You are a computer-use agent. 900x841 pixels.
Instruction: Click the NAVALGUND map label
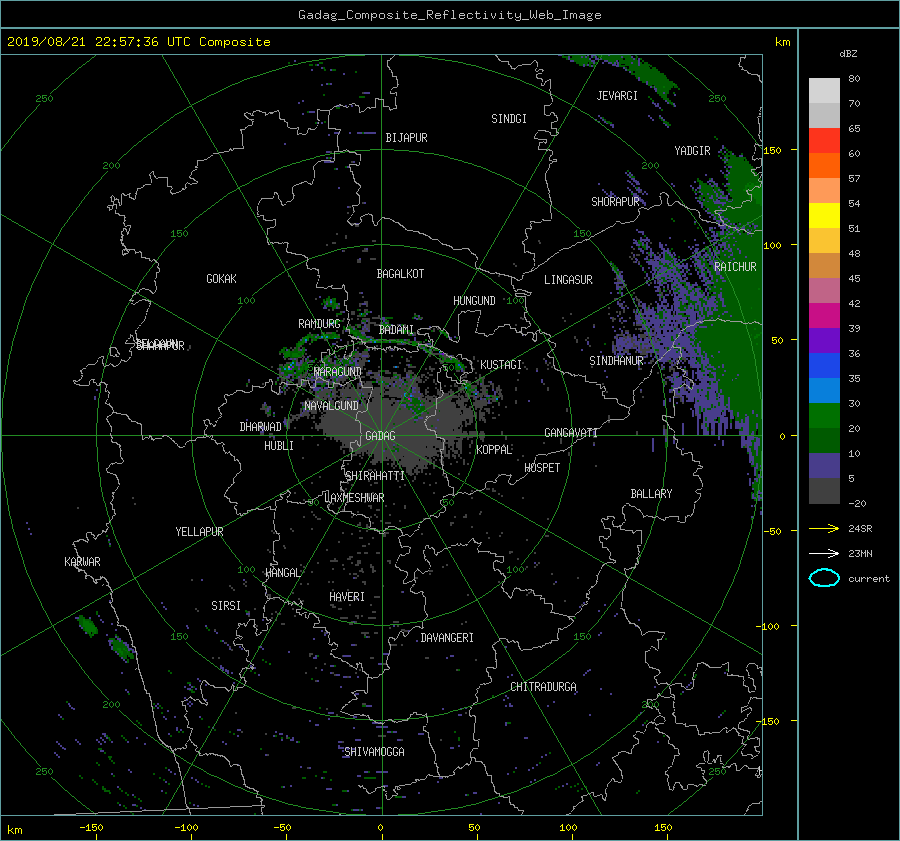(x=331, y=406)
